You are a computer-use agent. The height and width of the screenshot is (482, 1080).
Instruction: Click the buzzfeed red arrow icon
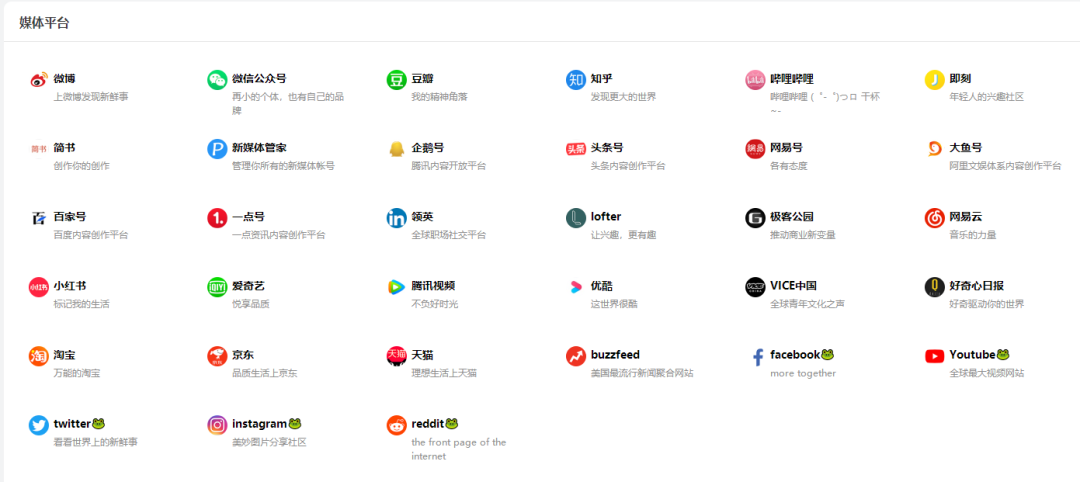(x=576, y=356)
